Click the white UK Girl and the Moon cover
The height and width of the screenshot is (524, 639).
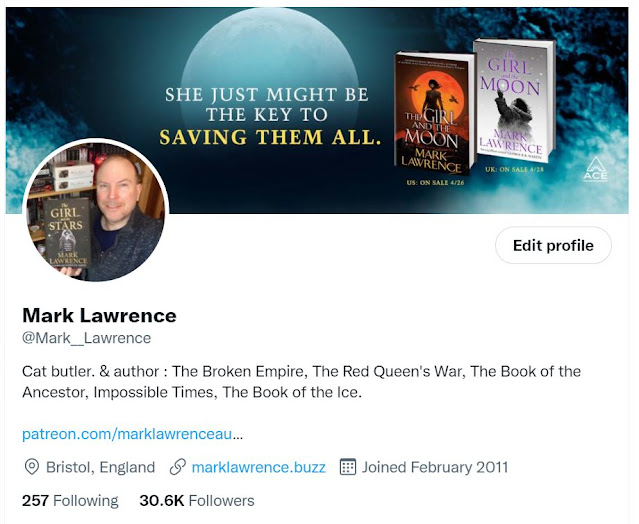pos(514,99)
